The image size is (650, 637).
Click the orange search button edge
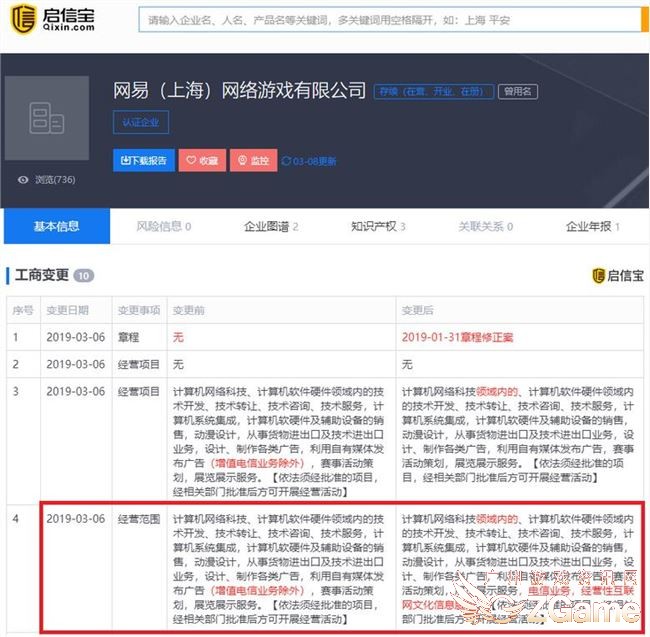(x=645, y=19)
